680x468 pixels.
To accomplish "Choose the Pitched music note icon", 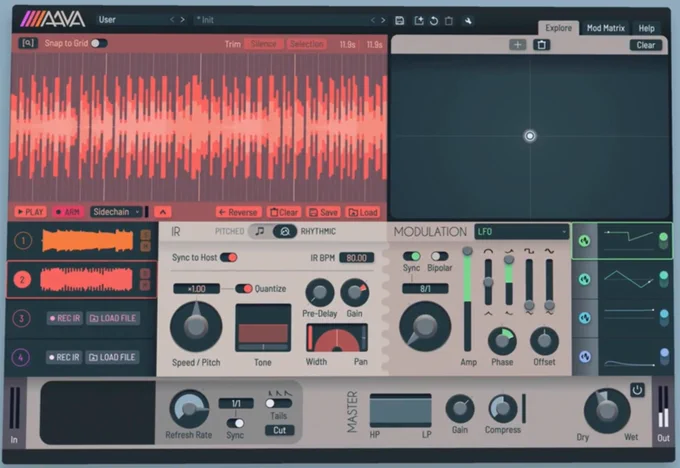I will (260, 231).
